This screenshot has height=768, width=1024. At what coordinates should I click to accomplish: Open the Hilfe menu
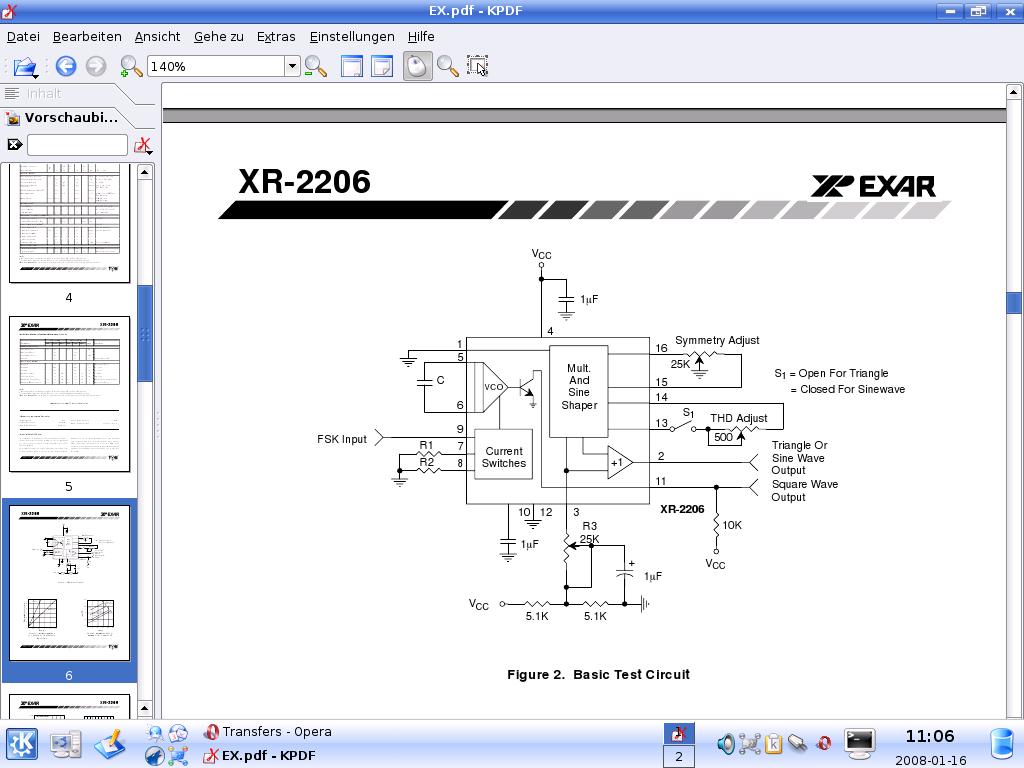pyautogui.click(x=421, y=37)
